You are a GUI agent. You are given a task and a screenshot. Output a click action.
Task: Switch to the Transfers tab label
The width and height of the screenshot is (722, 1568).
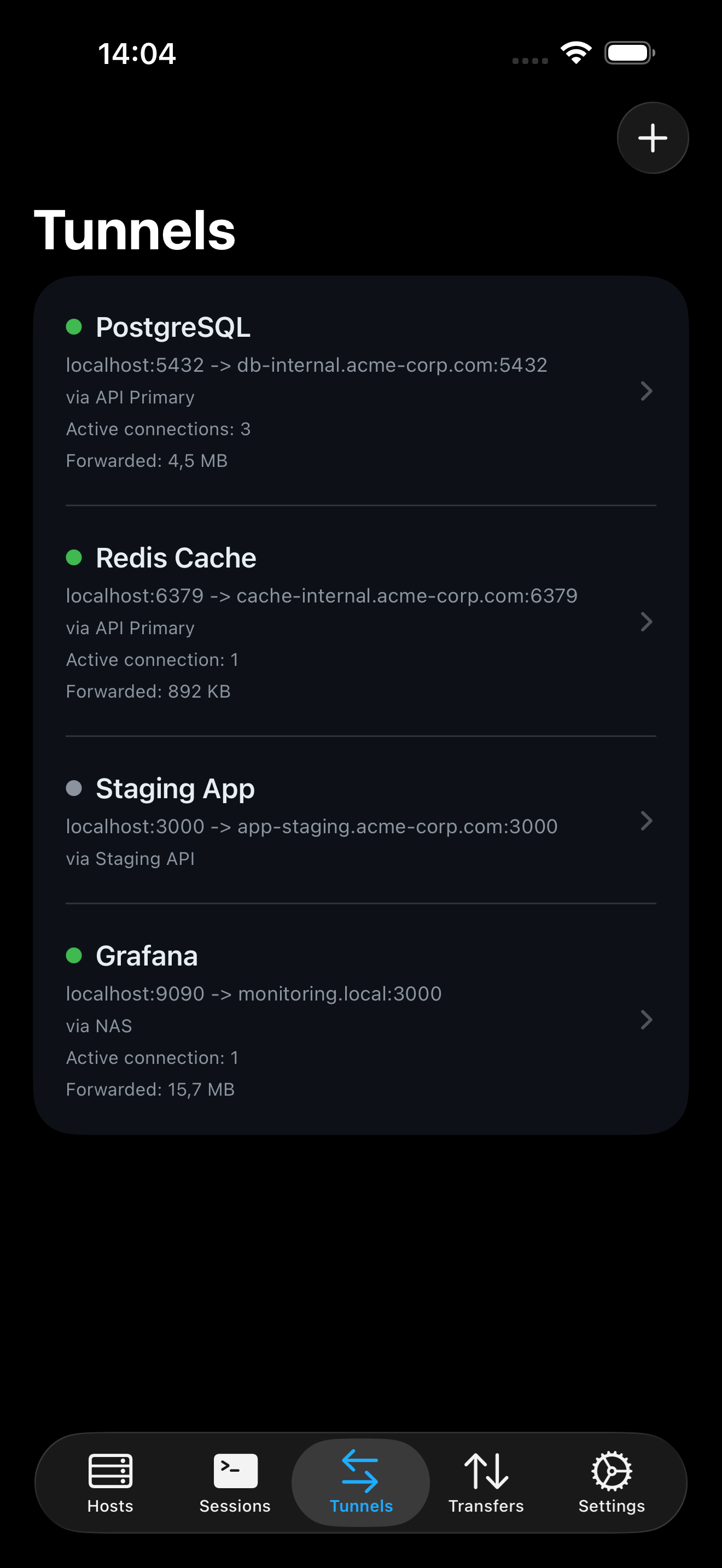(x=486, y=1506)
